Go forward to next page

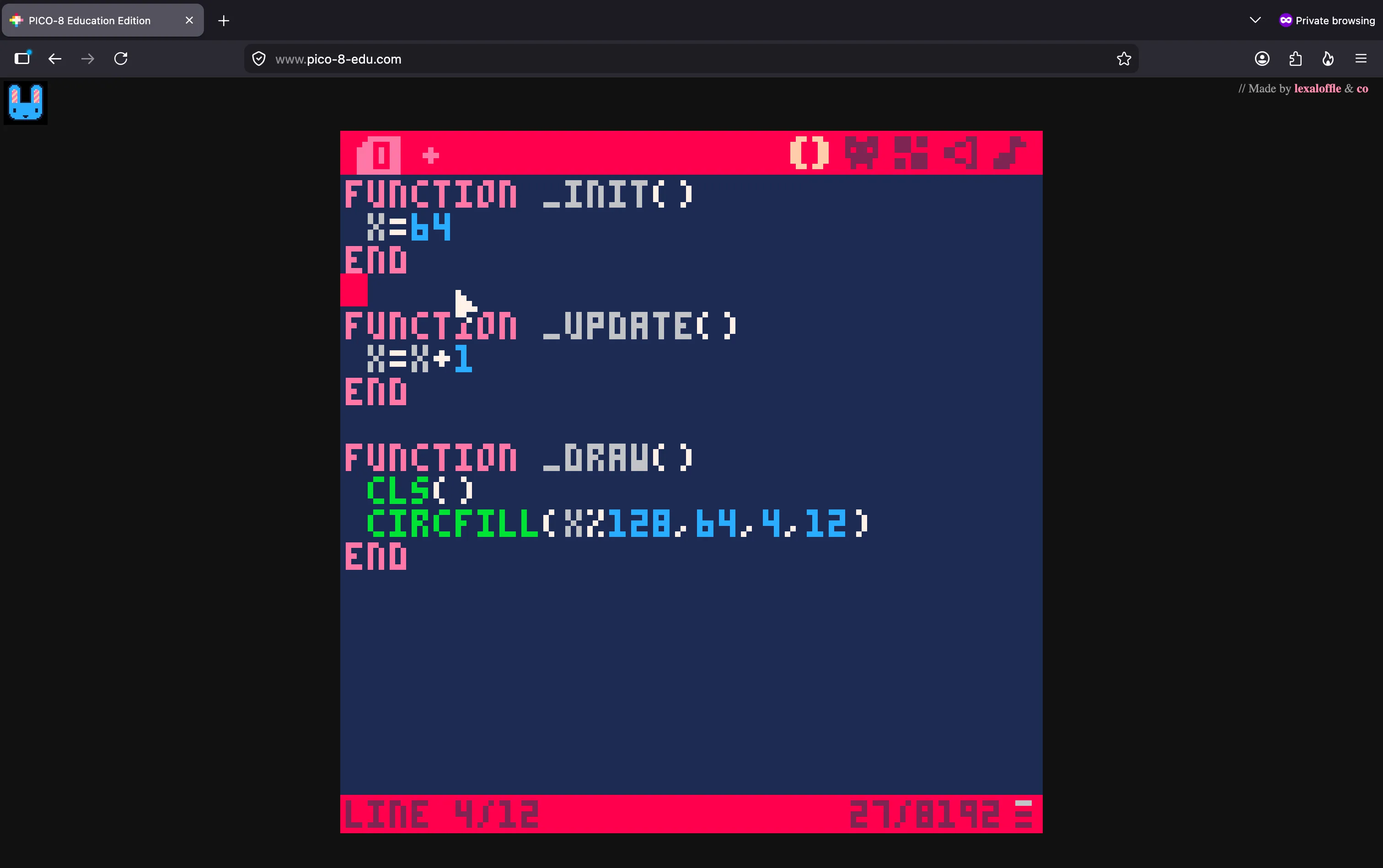pyautogui.click(x=87, y=59)
